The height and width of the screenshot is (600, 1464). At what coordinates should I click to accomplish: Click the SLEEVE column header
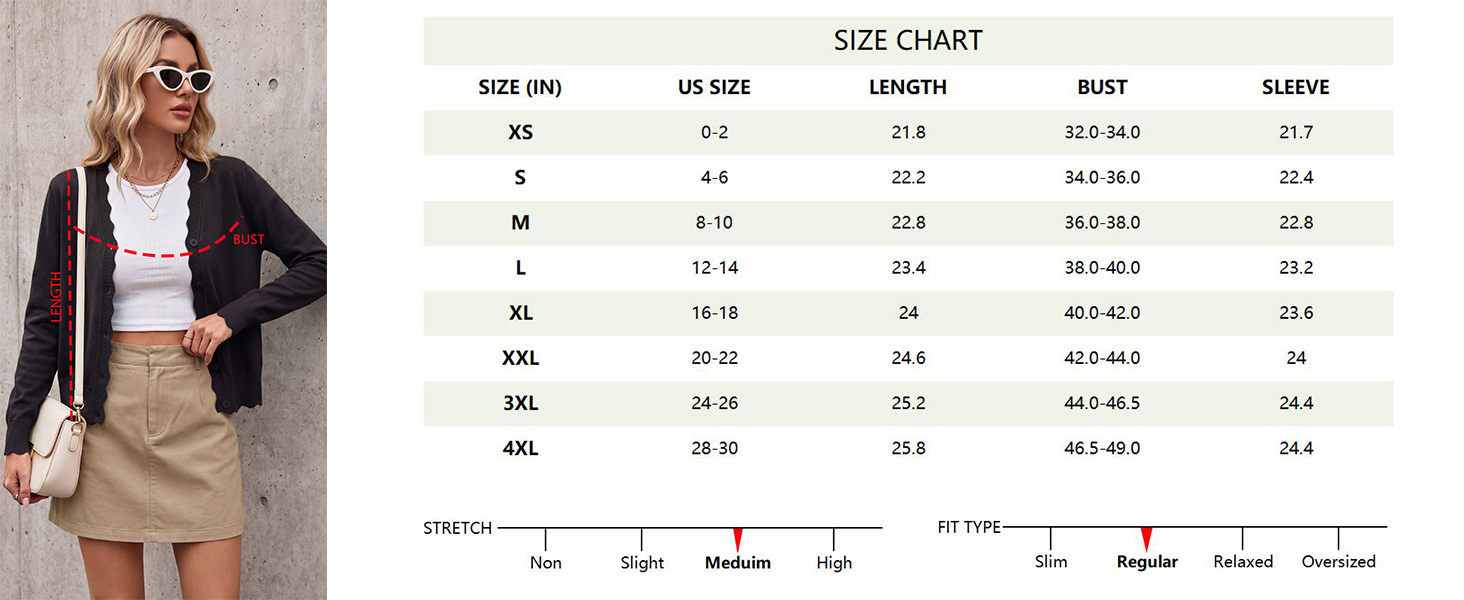click(x=1296, y=88)
